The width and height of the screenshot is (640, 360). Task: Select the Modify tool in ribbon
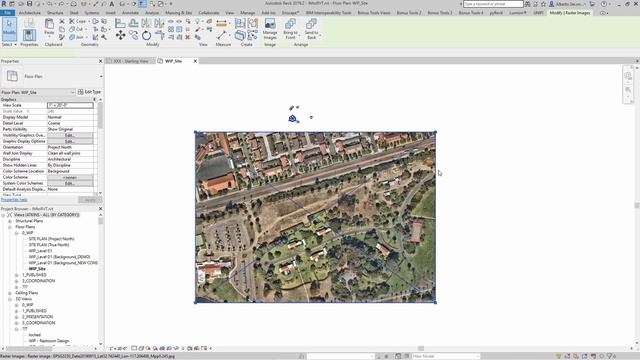click(x=9, y=29)
